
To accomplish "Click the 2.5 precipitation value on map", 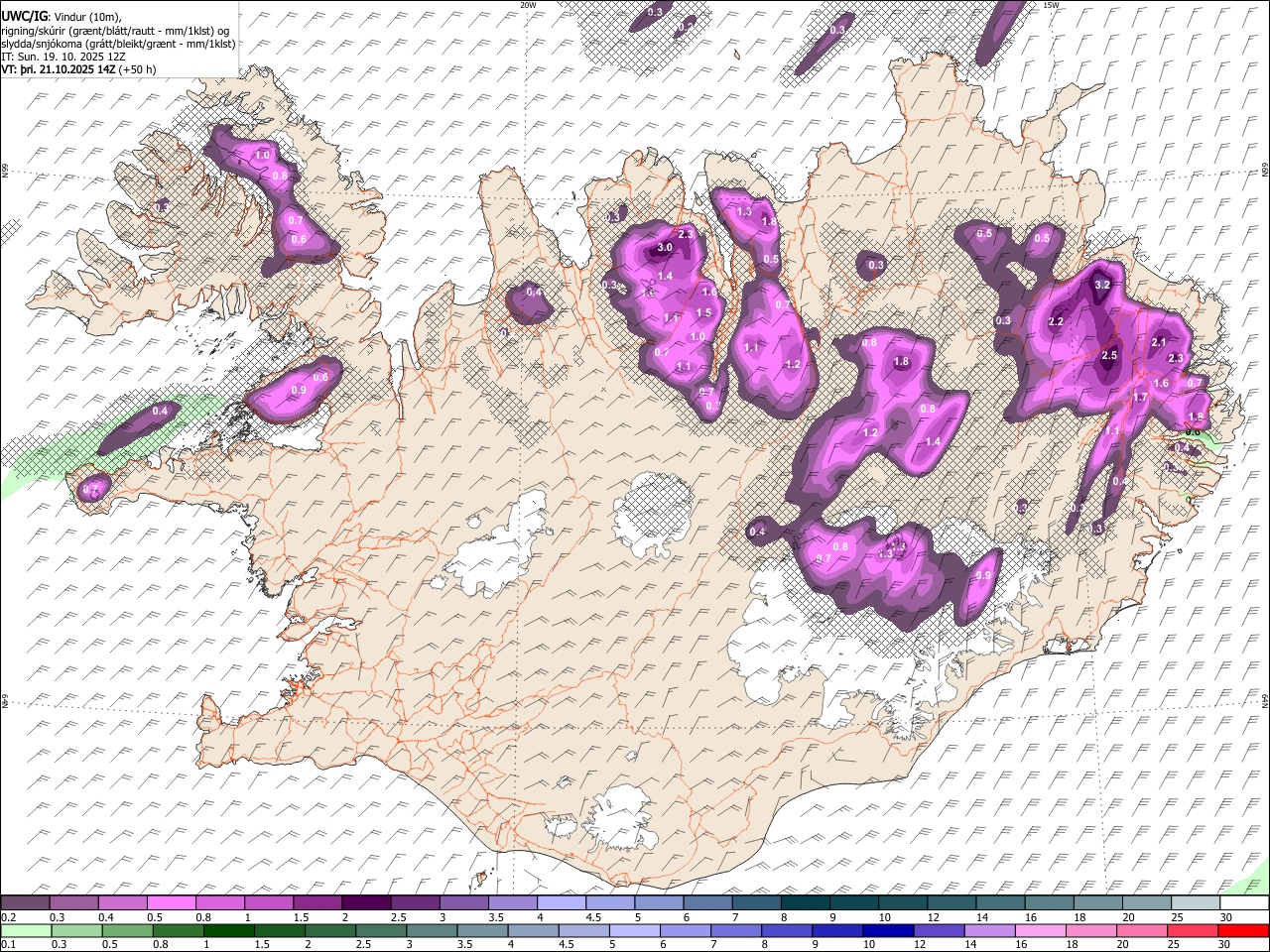I will 1109,355.
